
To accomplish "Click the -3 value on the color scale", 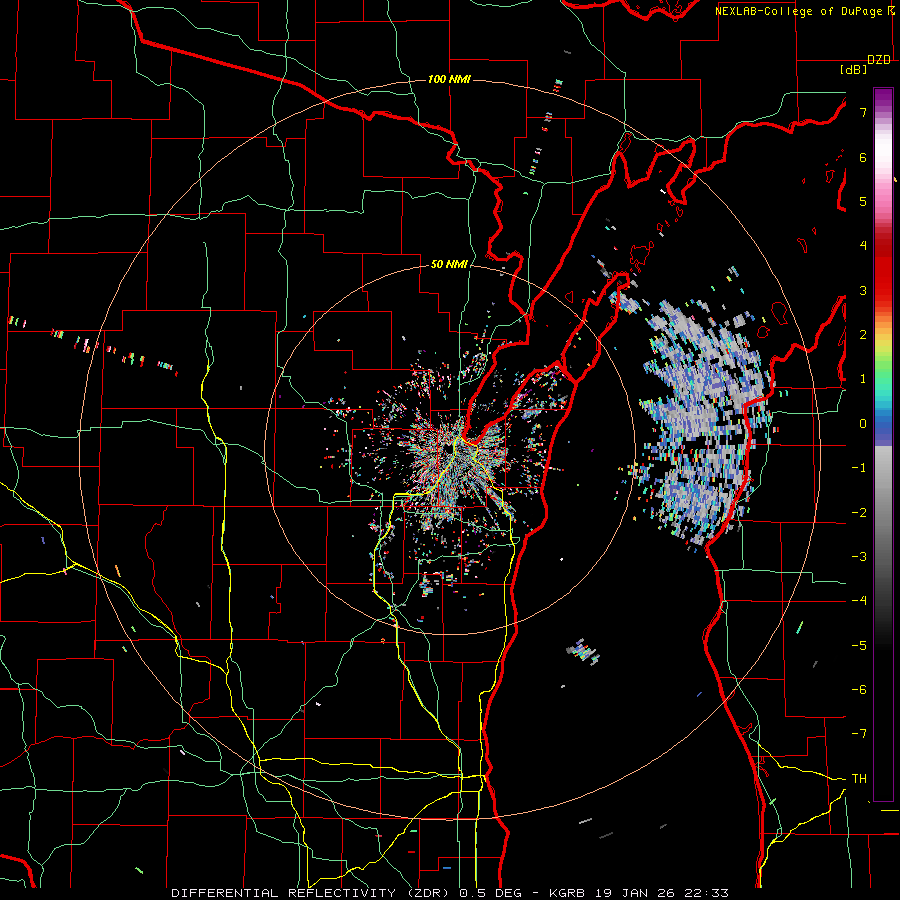I will click(x=859, y=557).
